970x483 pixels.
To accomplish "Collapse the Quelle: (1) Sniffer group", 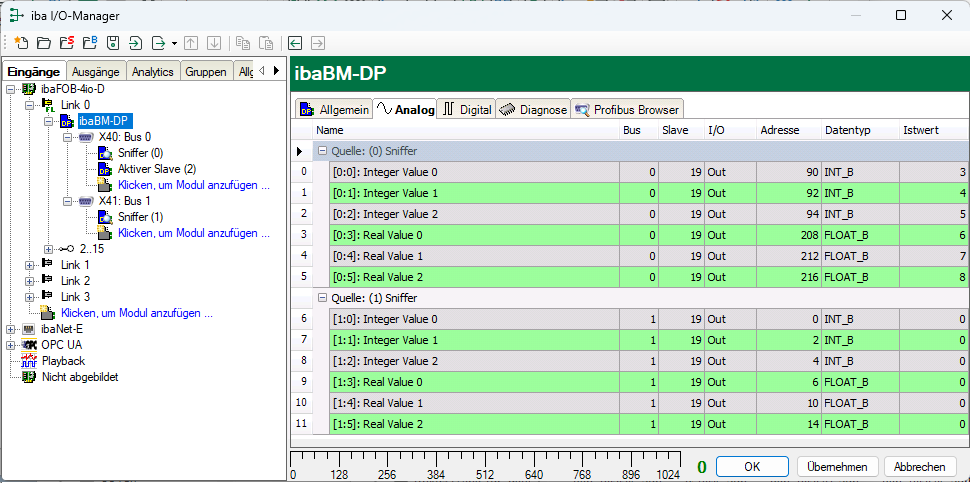I will tap(322, 298).
